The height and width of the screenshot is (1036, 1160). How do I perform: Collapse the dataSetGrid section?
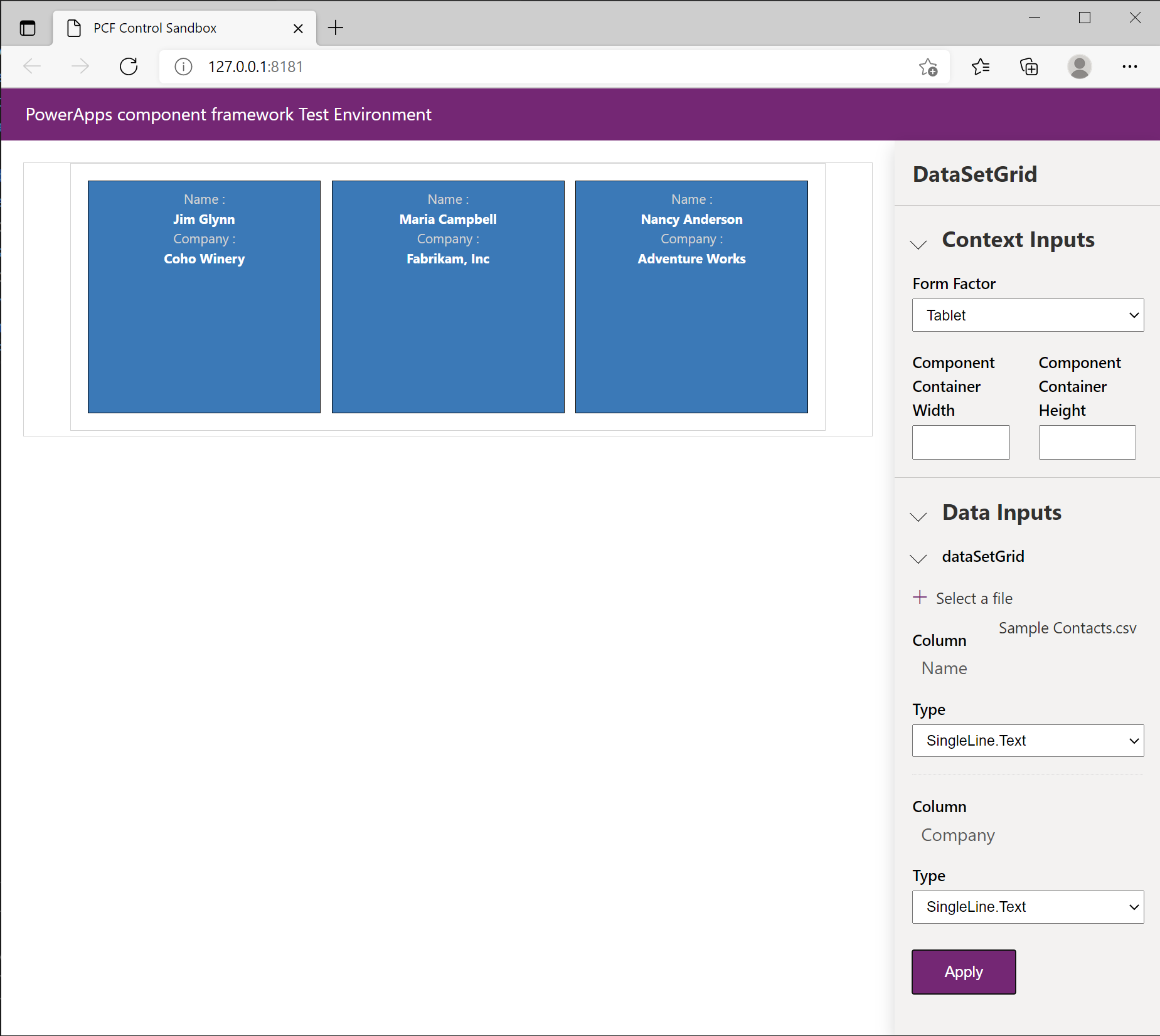click(918, 559)
